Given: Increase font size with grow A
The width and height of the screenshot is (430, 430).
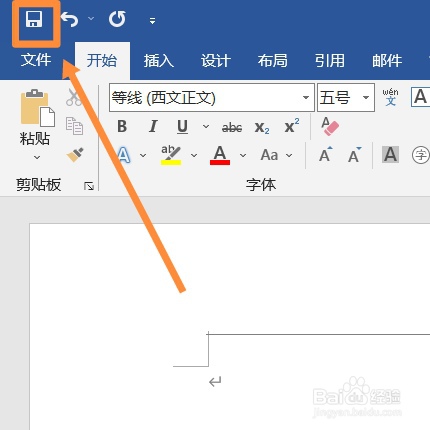Looking at the screenshot, I should (326, 155).
